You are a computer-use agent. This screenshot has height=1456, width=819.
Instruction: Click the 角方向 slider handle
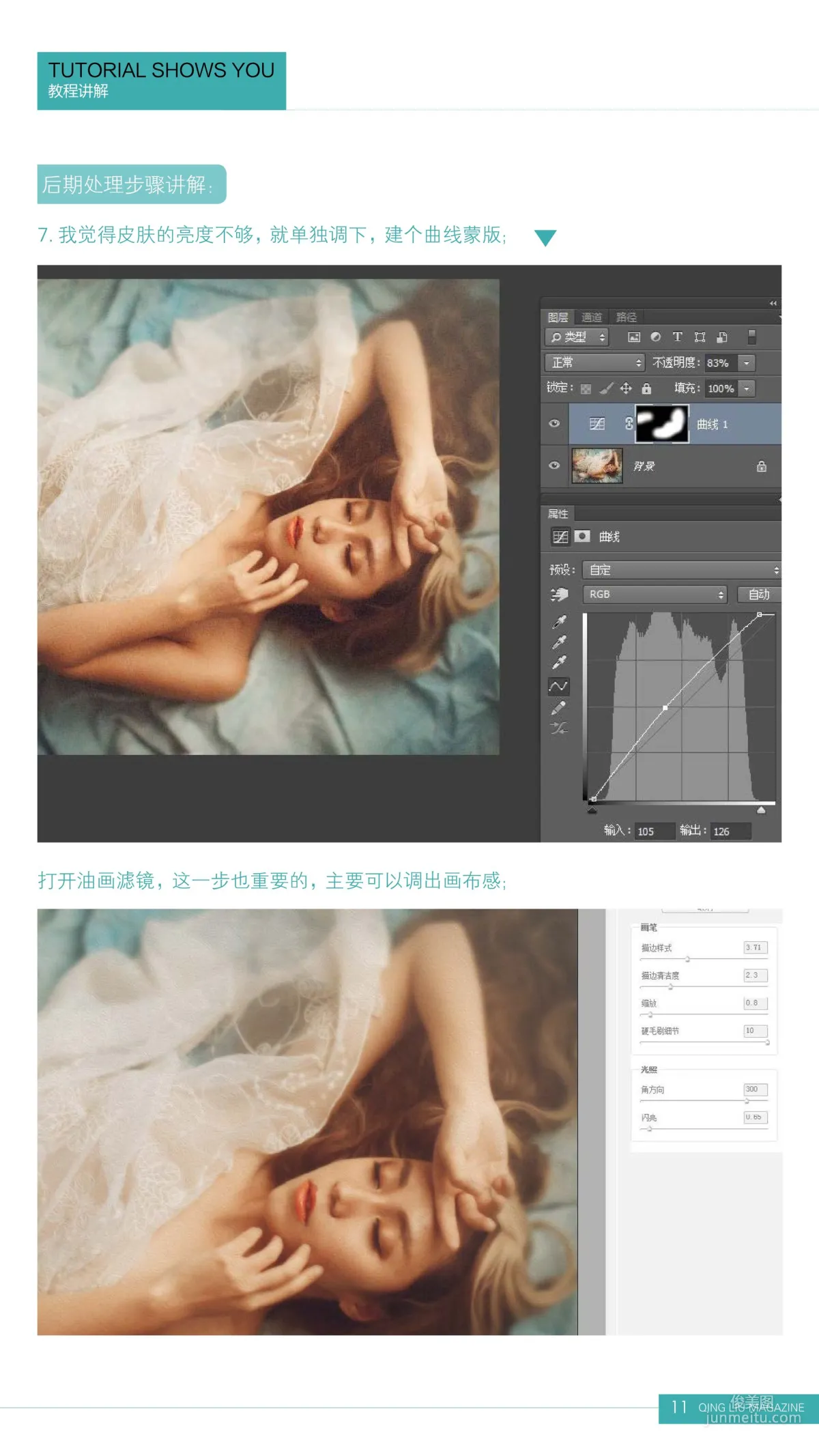pyautogui.click(x=747, y=1101)
